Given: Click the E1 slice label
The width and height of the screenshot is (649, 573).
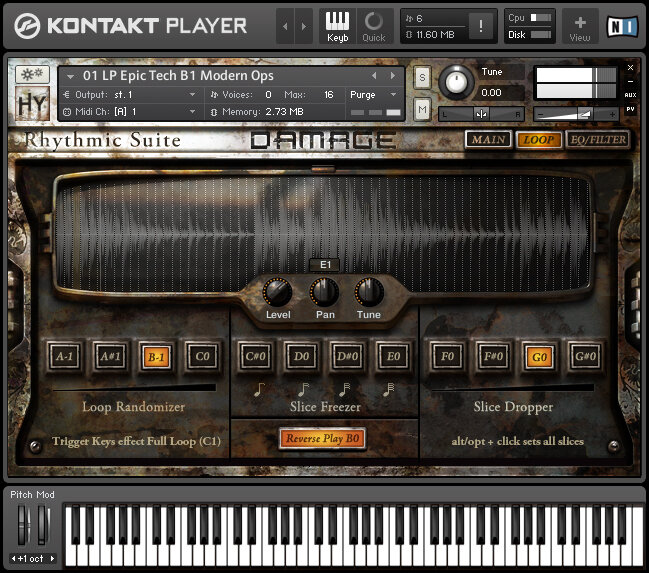Looking at the screenshot, I should pyautogui.click(x=325, y=265).
